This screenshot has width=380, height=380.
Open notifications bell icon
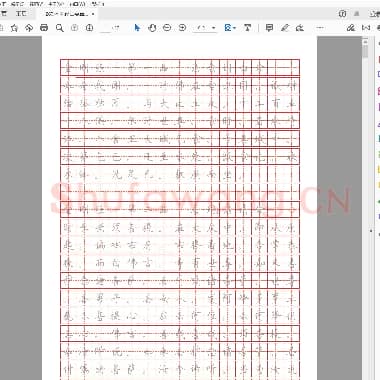357,14
